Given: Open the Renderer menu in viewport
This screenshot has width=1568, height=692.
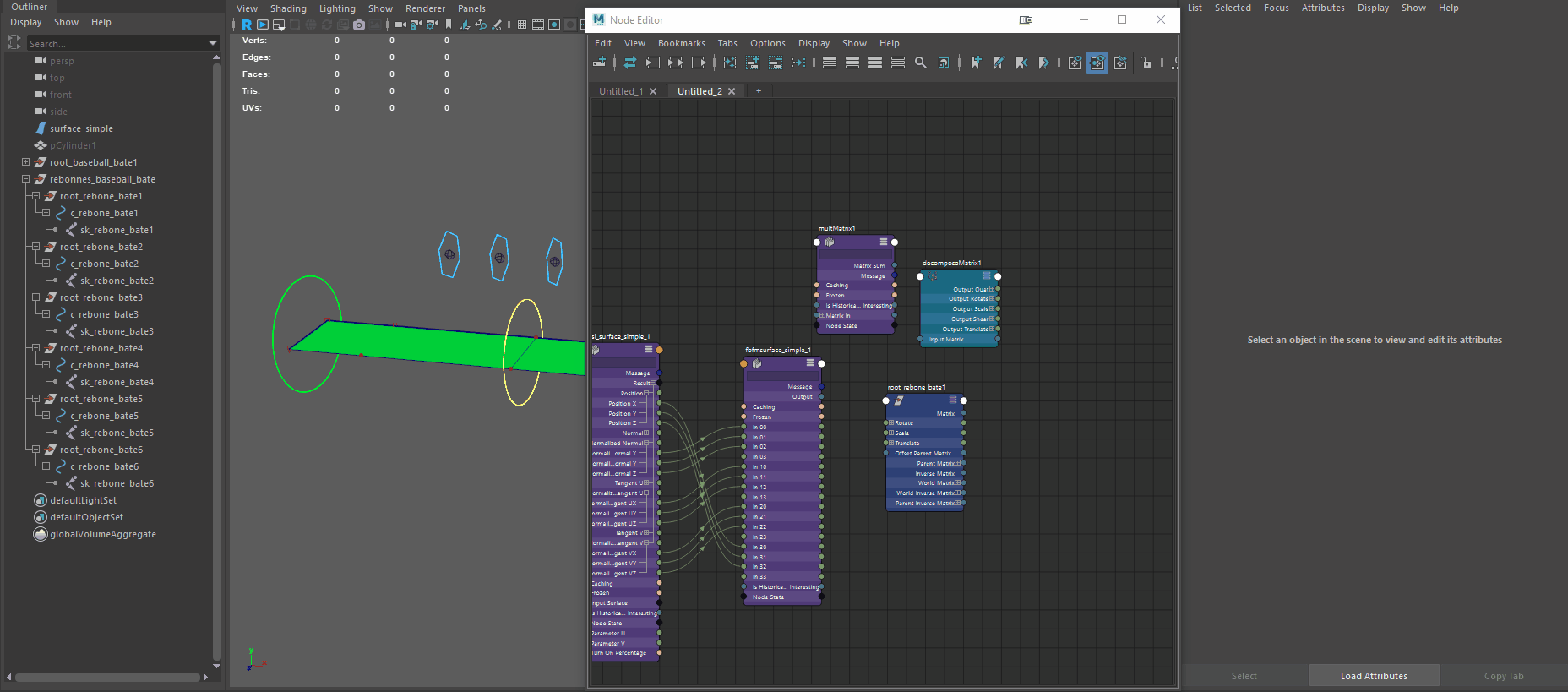Looking at the screenshot, I should 425,8.
